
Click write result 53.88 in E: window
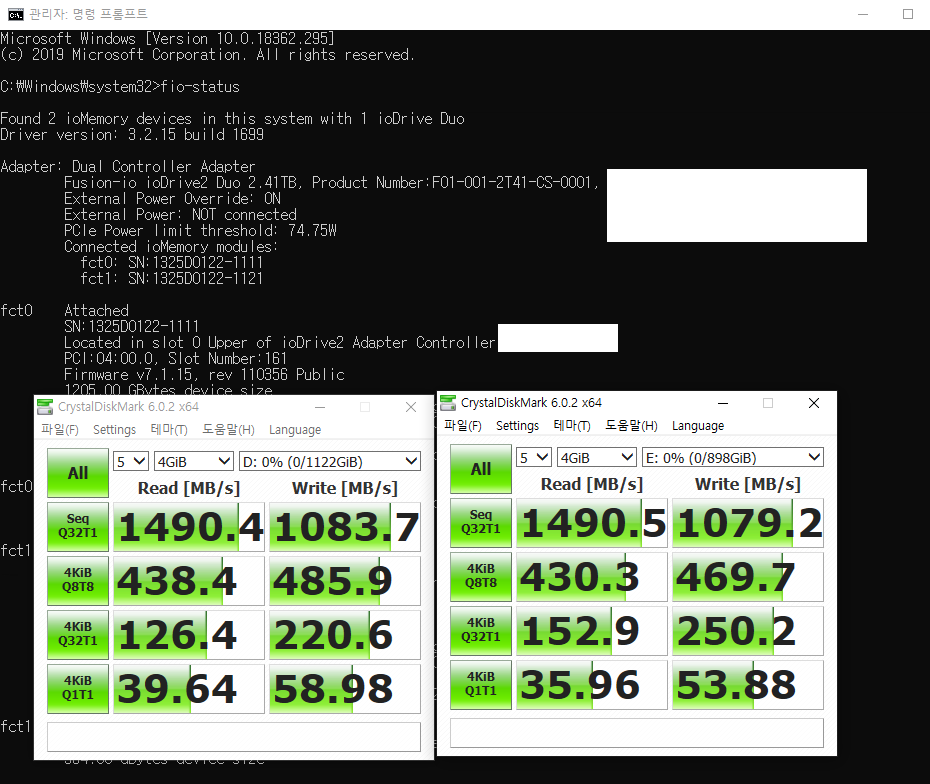coord(748,684)
